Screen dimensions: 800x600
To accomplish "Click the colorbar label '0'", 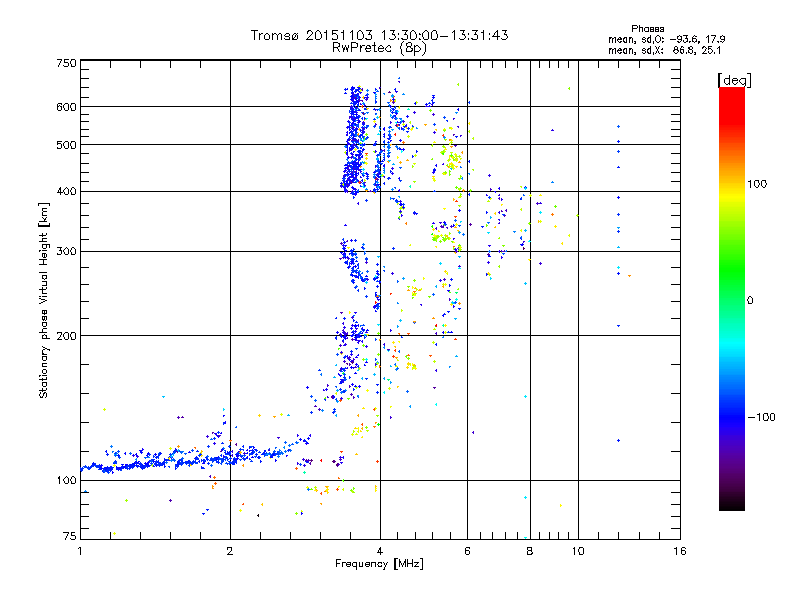I will (750, 301).
